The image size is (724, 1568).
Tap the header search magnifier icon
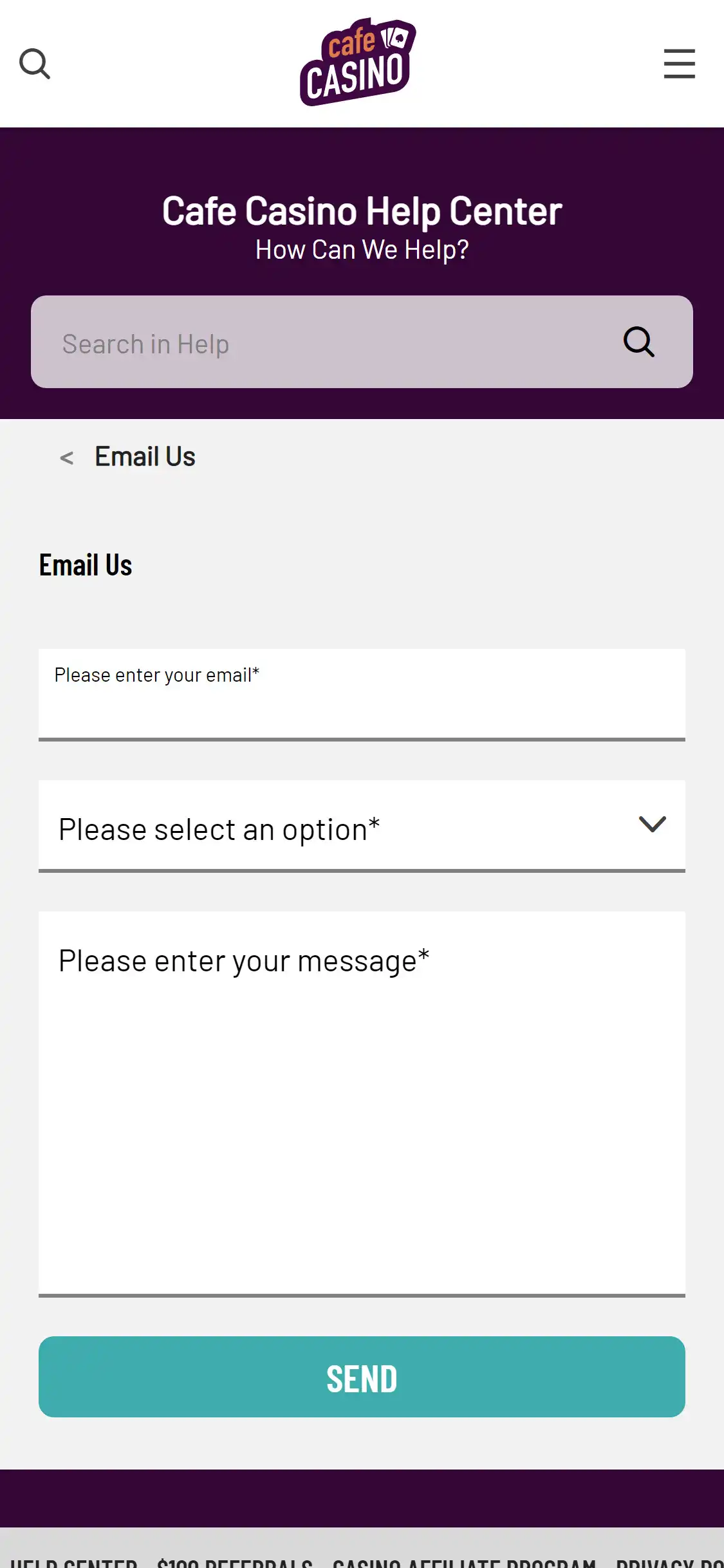(x=35, y=64)
